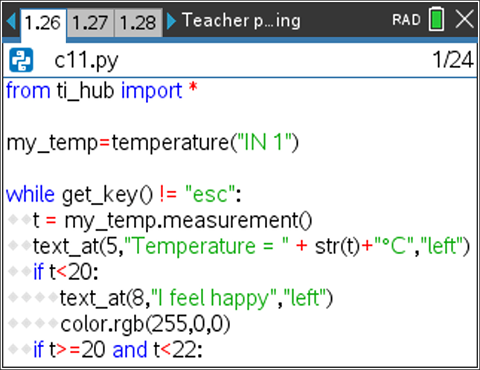Click the RAD angle mode indicator

tap(406, 20)
